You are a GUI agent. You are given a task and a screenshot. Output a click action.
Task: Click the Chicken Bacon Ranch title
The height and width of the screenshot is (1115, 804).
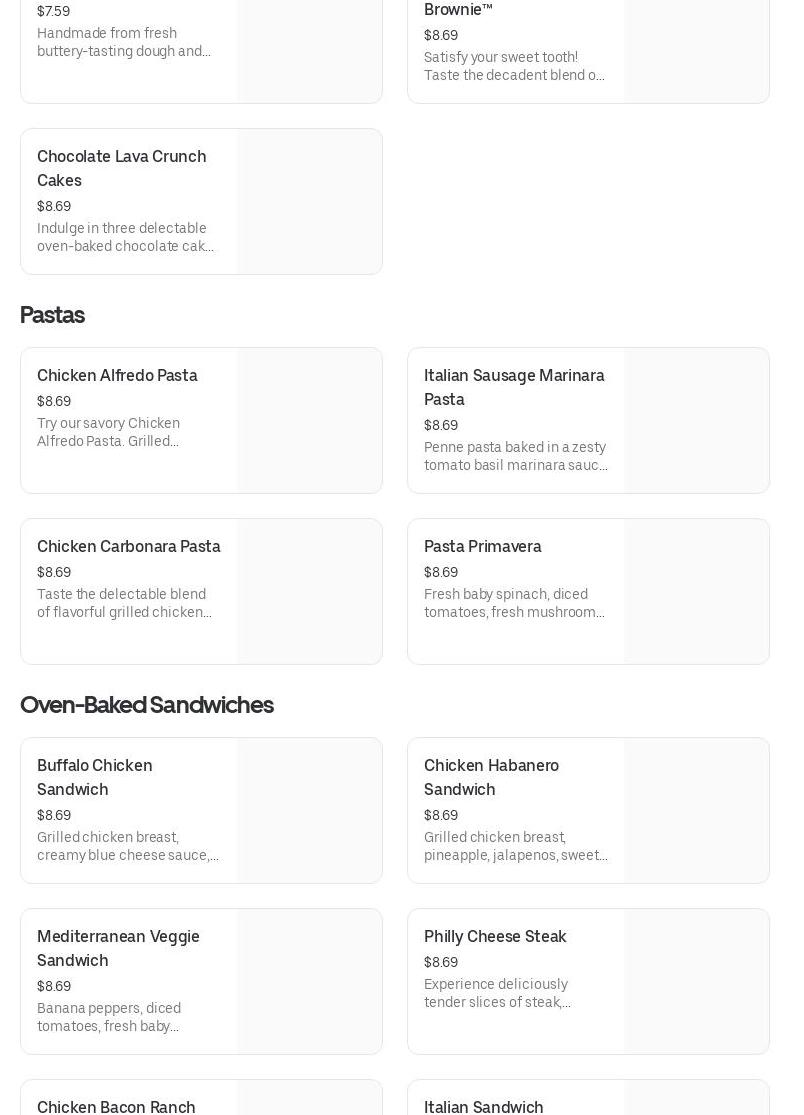(x=116, y=1106)
